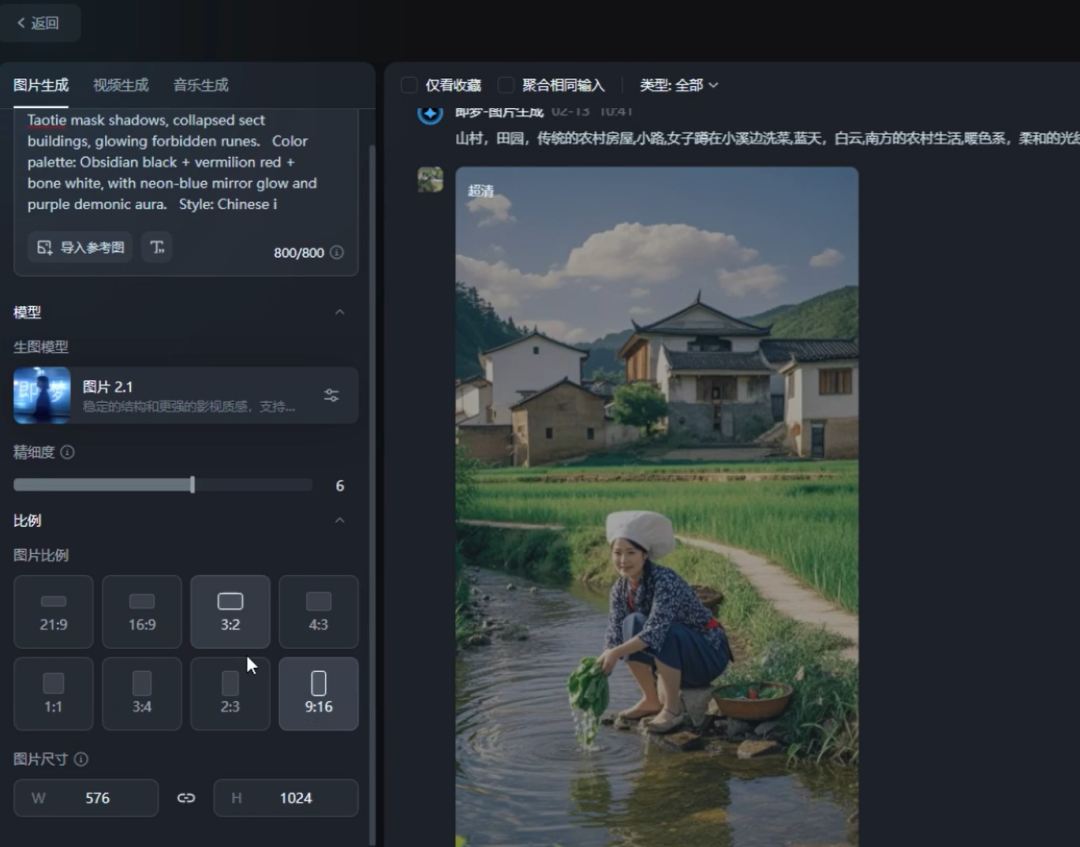The width and height of the screenshot is (1080, 847).
Task: Click the text style T icon
Action: [157, 247]
